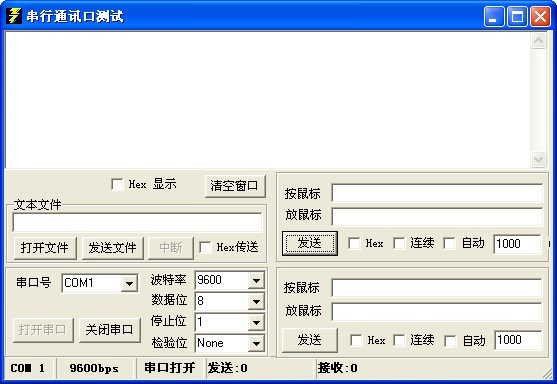The height and width of the screenshot is (384, 557).
Task: Open the 波特率 9600 dropdown
Action: (x=256, y=281)
